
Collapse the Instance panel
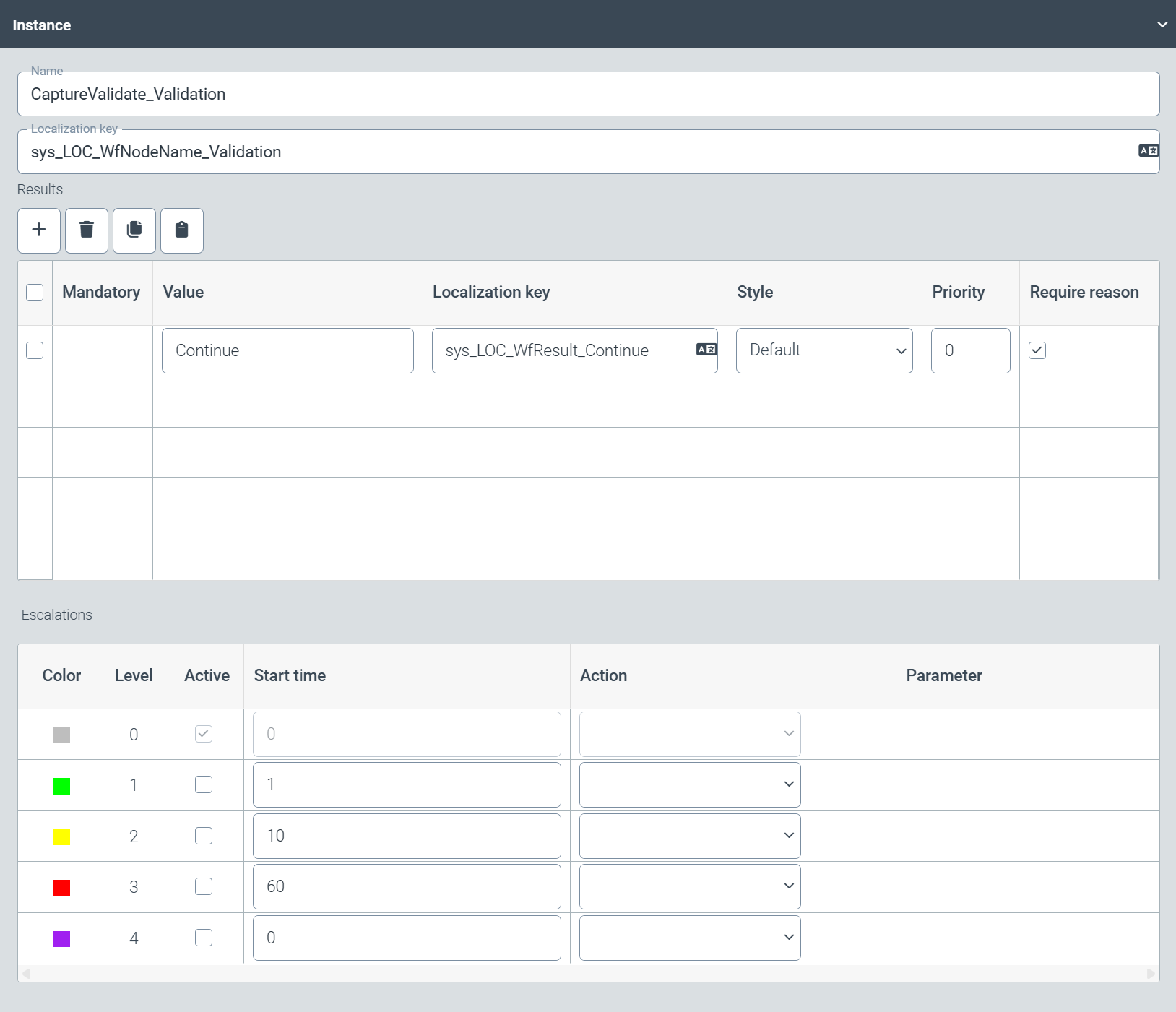[1161, 24]
